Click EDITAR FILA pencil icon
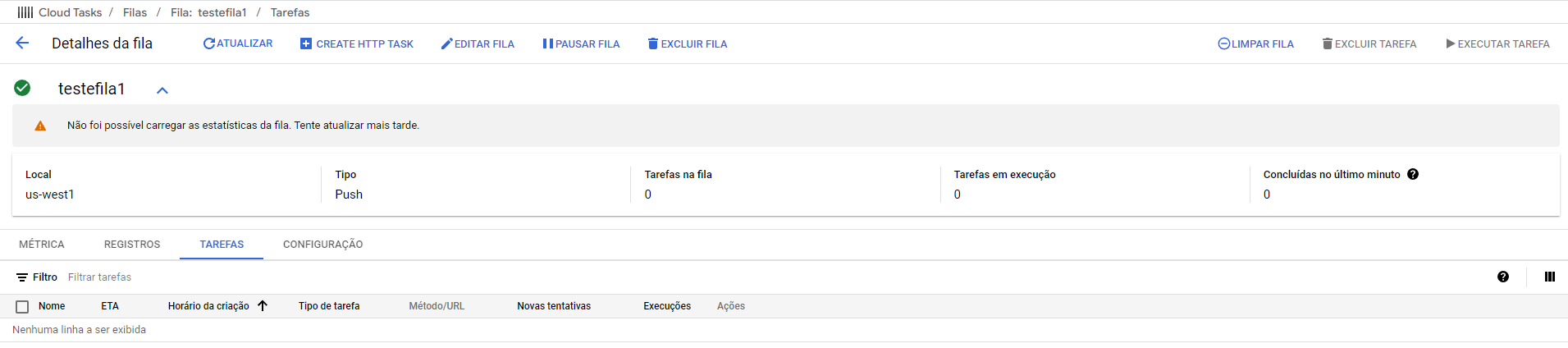This screenshot has height=348, width=1568. coord(478,43)
